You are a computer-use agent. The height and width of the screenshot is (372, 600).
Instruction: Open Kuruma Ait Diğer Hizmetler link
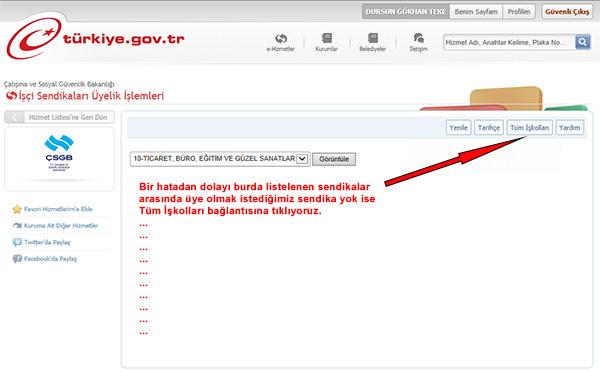pyautogui.click(x=61, y=225)
